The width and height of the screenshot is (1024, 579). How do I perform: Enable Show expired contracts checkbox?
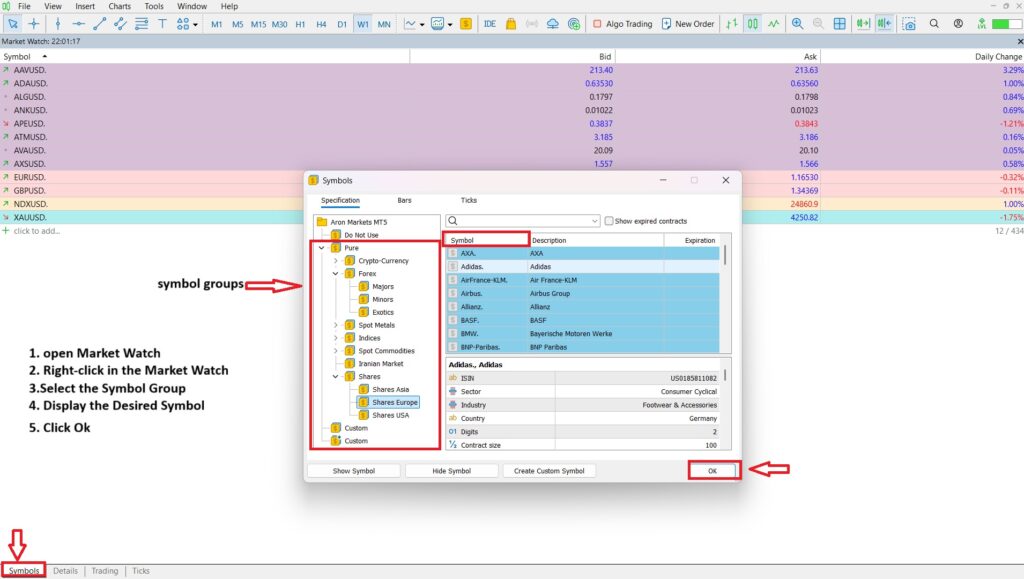pos(610,221)
